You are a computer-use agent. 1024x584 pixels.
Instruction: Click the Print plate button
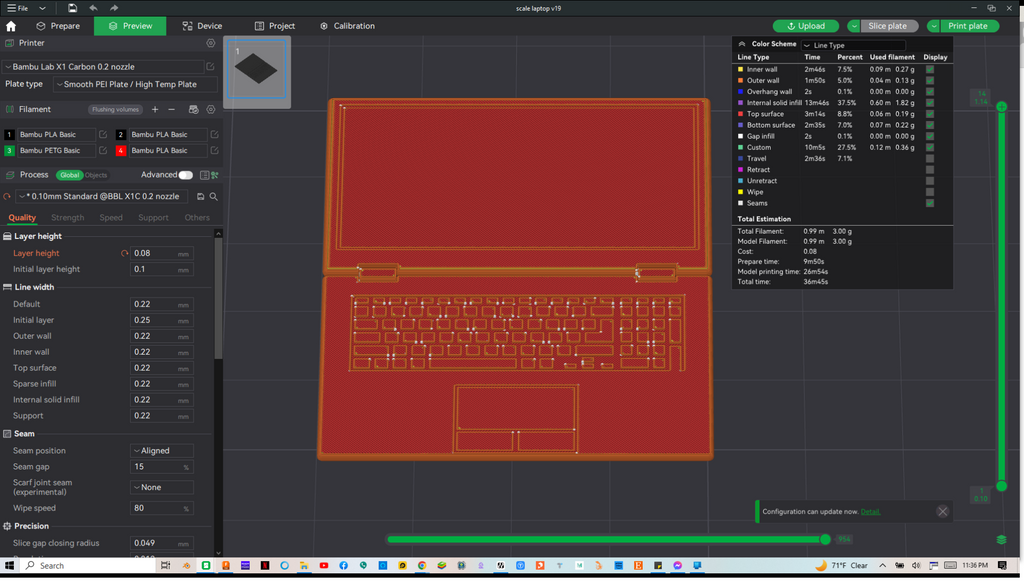(x=969, y=26)
